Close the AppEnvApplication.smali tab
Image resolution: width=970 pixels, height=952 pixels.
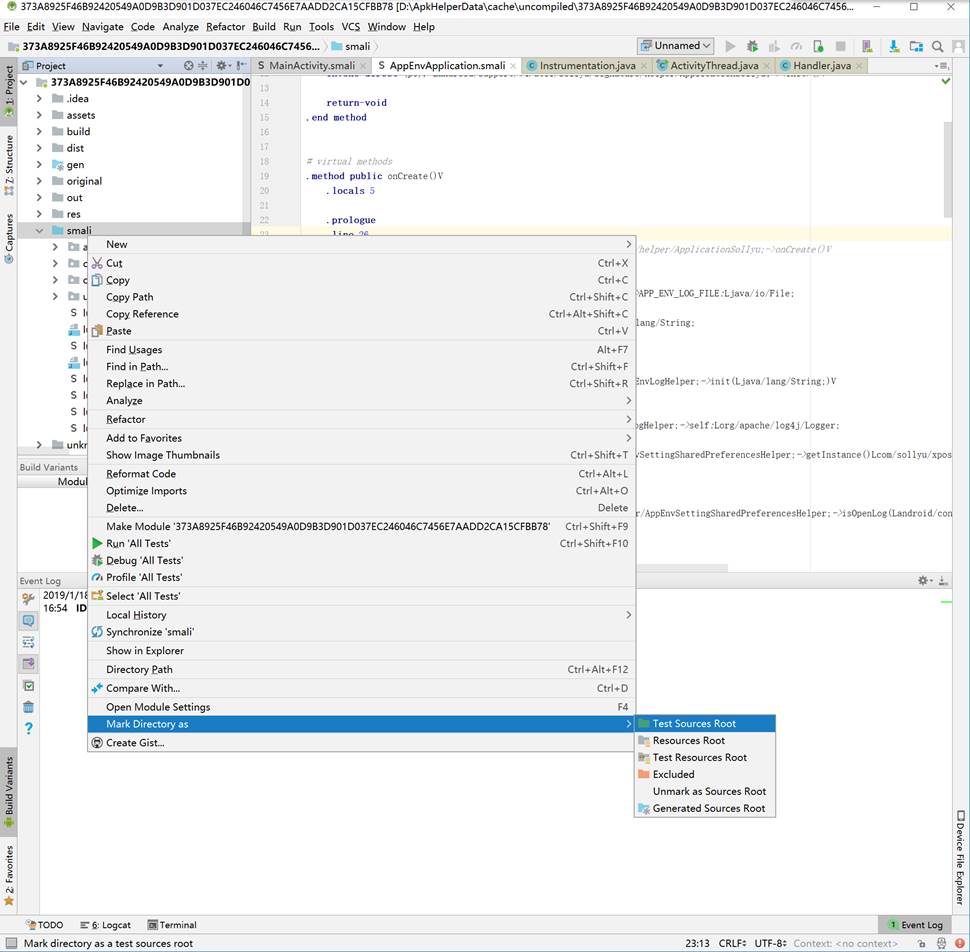pos(513,66)
